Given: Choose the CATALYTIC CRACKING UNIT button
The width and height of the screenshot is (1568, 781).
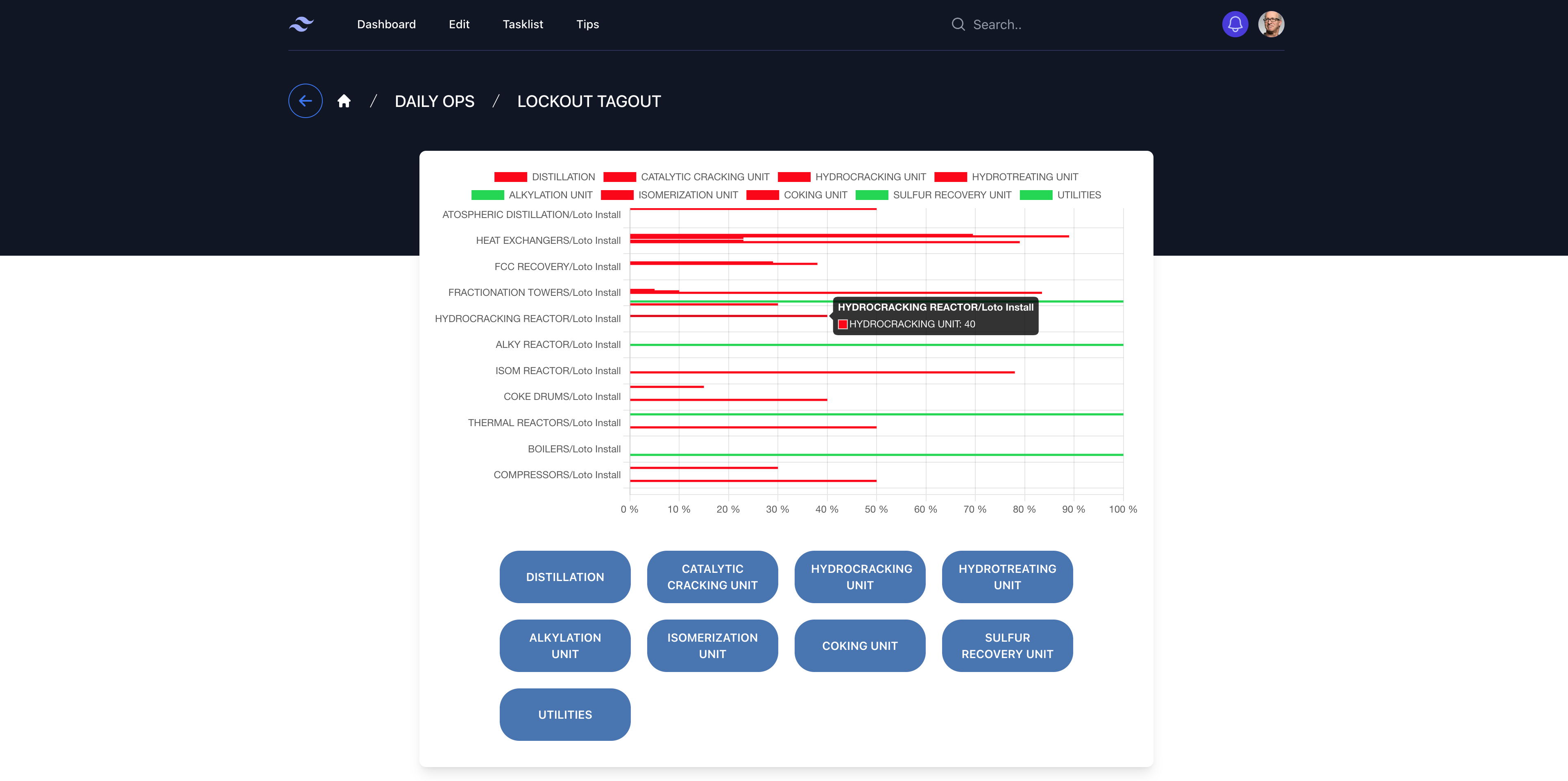Looking at the screenshot, I should [712, 577].
